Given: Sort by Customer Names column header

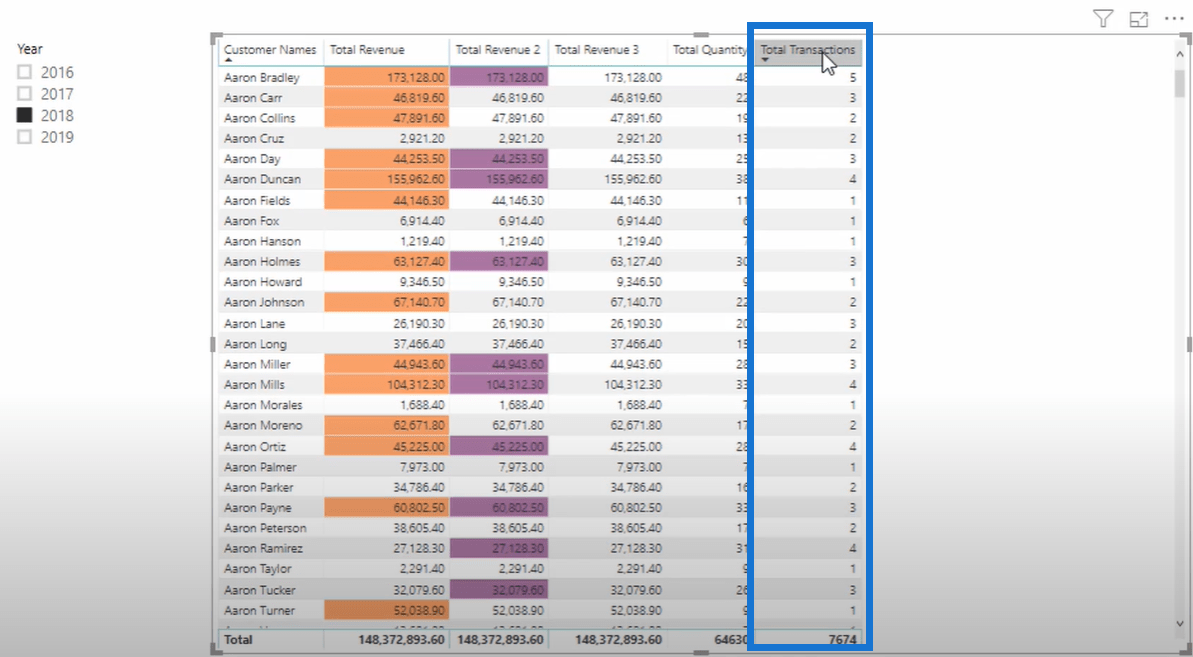Looking at the screenshot, I should coord(270,49).
